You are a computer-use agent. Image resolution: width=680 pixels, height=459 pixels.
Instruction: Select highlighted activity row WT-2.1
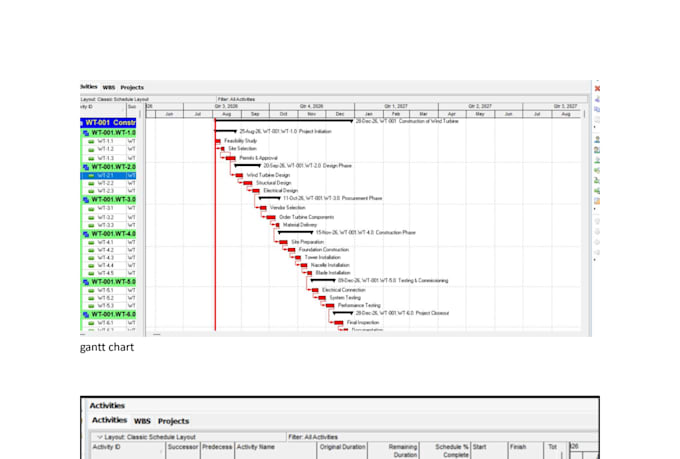[108, 176]
